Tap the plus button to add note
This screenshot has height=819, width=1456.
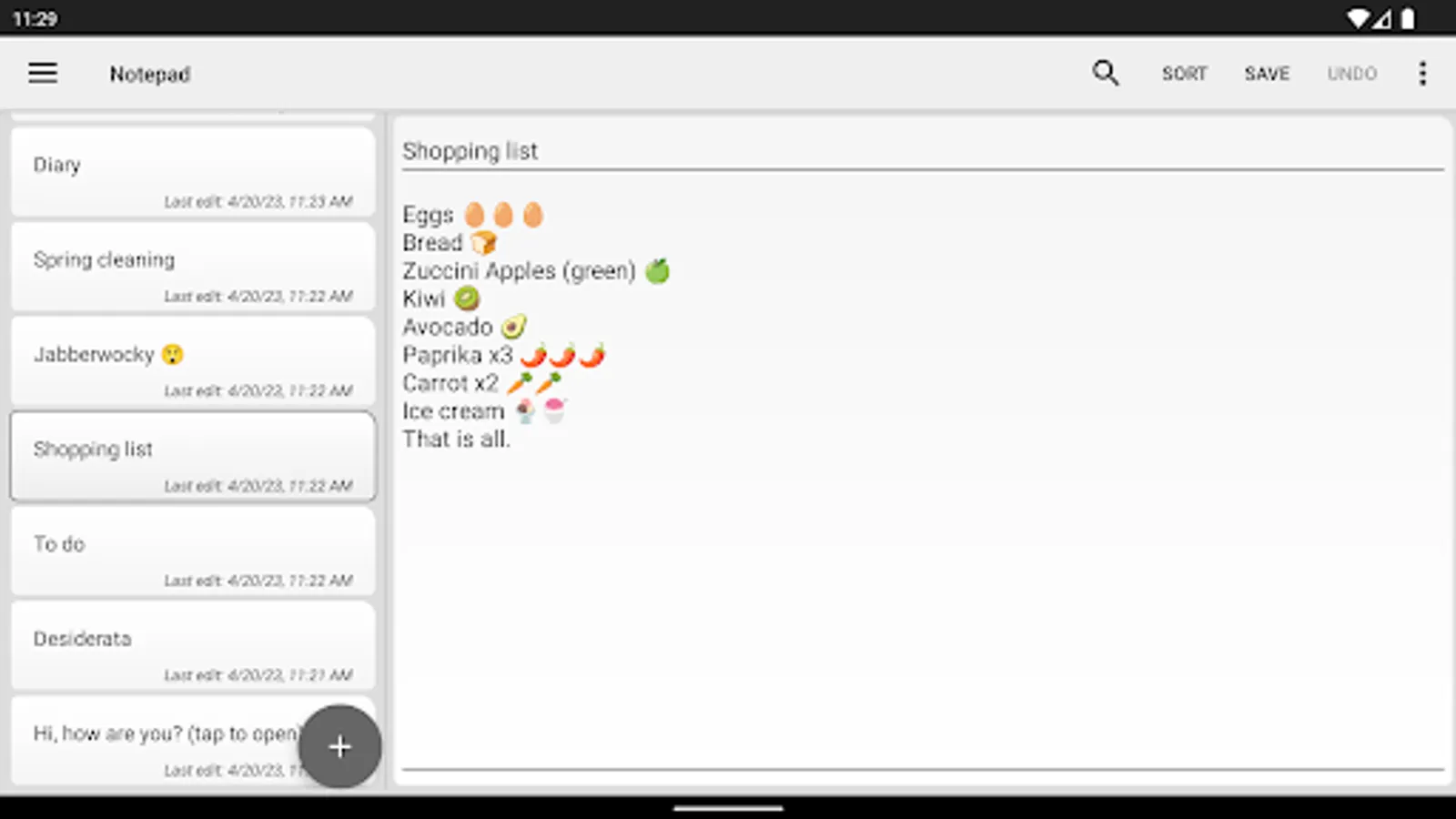pos(339,746)
